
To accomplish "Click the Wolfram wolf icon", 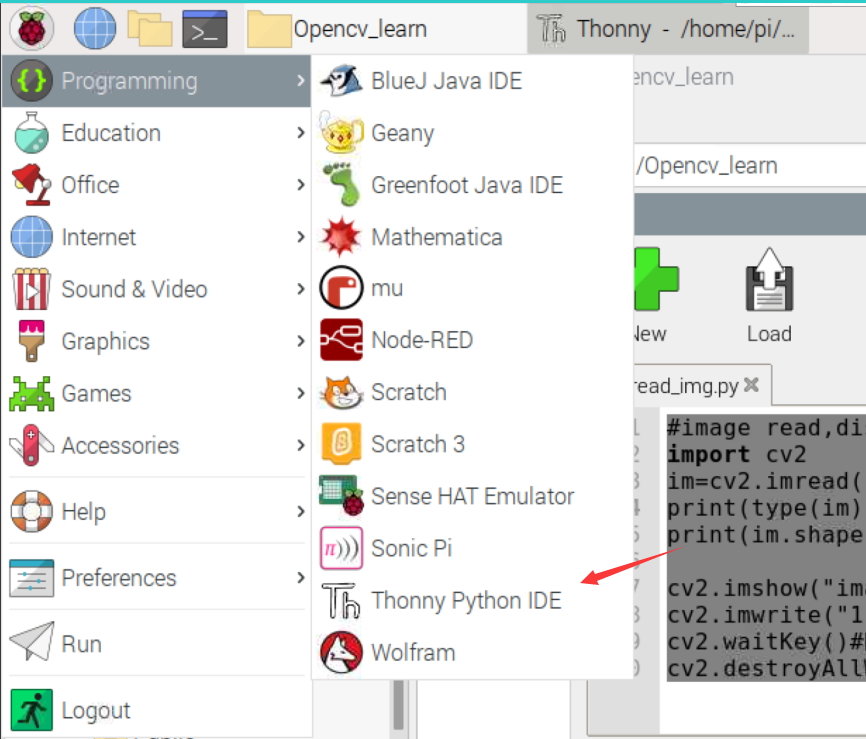I will (341, 652).
